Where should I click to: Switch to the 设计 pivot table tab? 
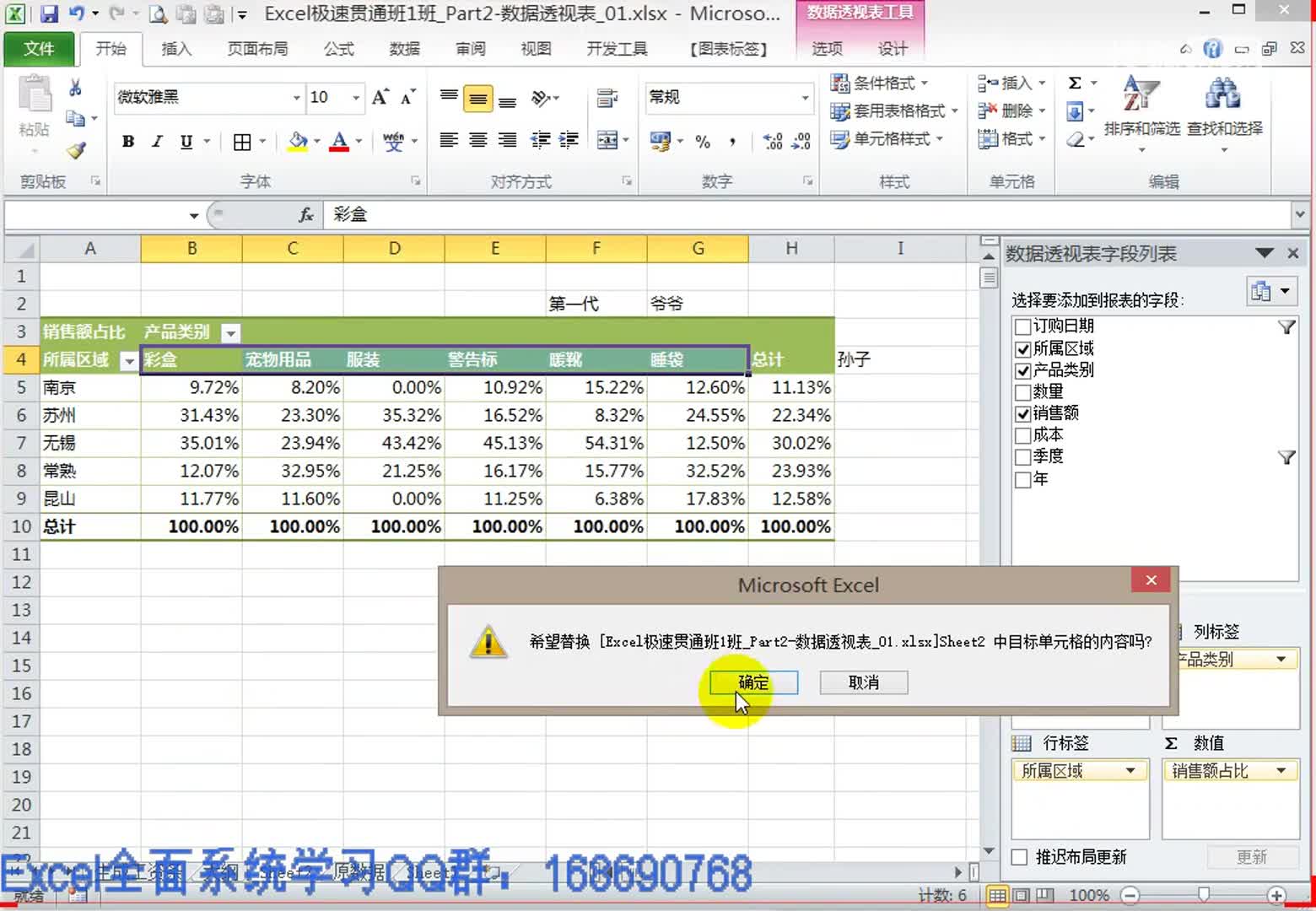click(x=892, y=49)
